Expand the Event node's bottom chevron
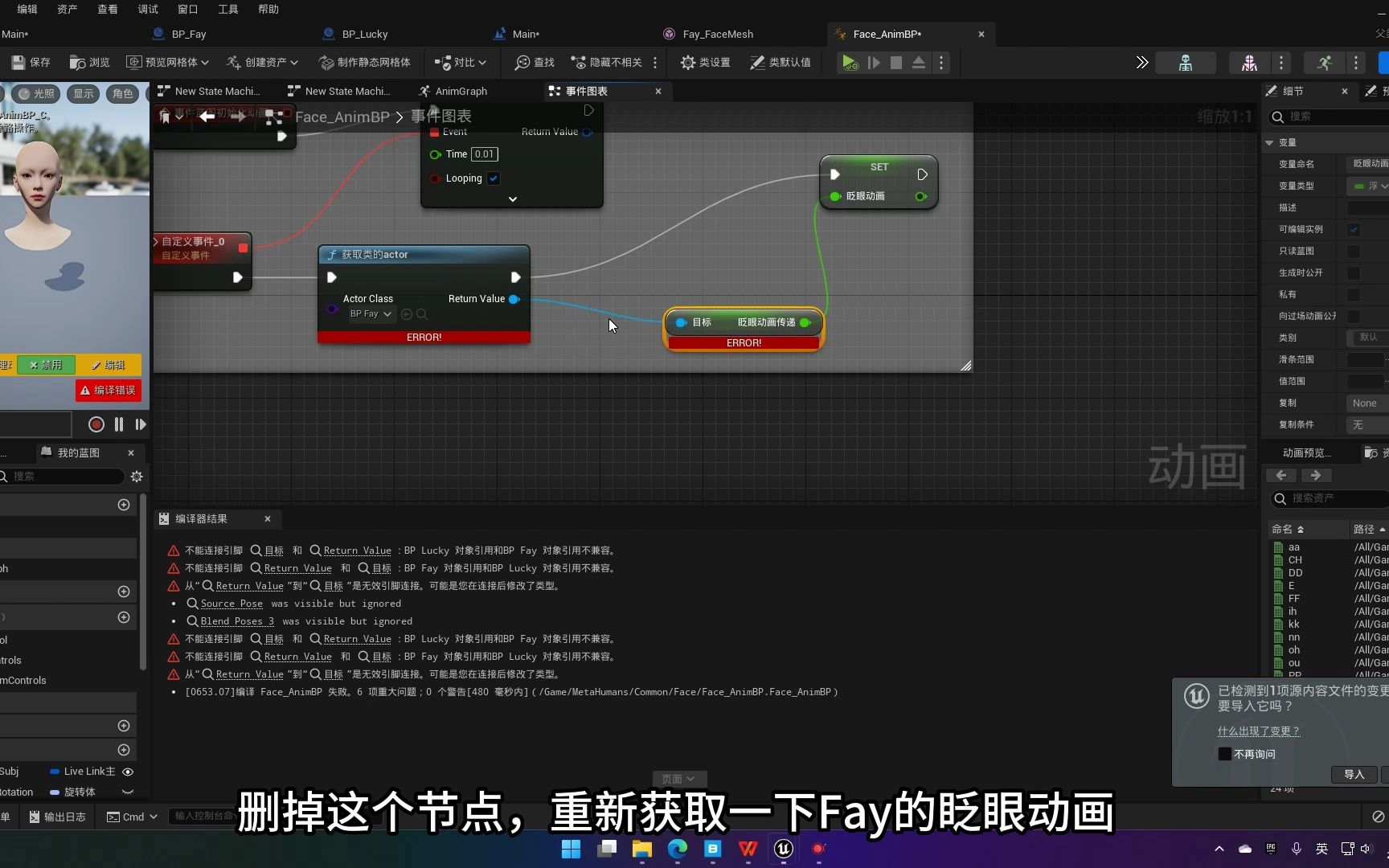Viewport: 1389px width, 868px height. [x=512, y=199]
